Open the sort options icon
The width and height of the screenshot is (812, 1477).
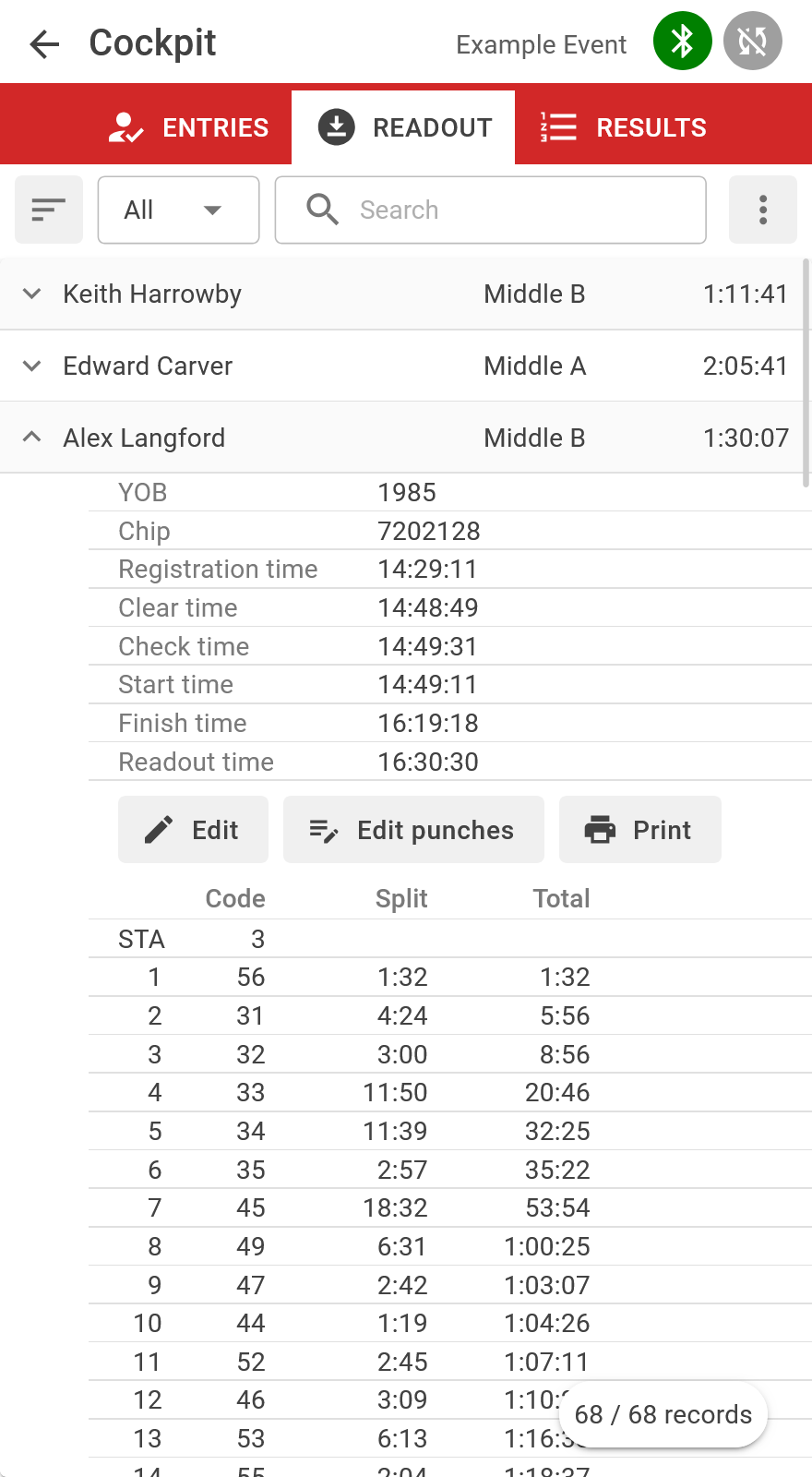49,210
